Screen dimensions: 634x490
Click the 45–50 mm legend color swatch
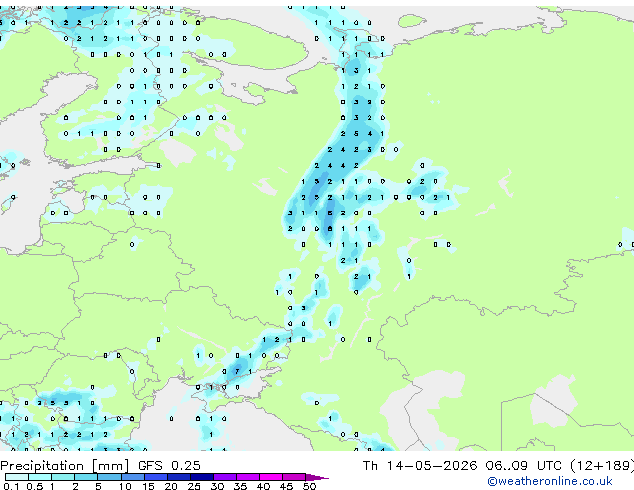pos(294,477)
